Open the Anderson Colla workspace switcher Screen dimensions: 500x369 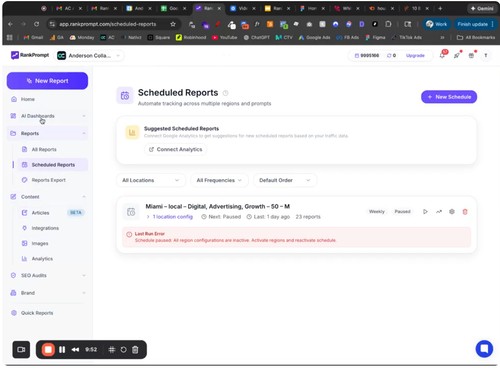(89, 56)
